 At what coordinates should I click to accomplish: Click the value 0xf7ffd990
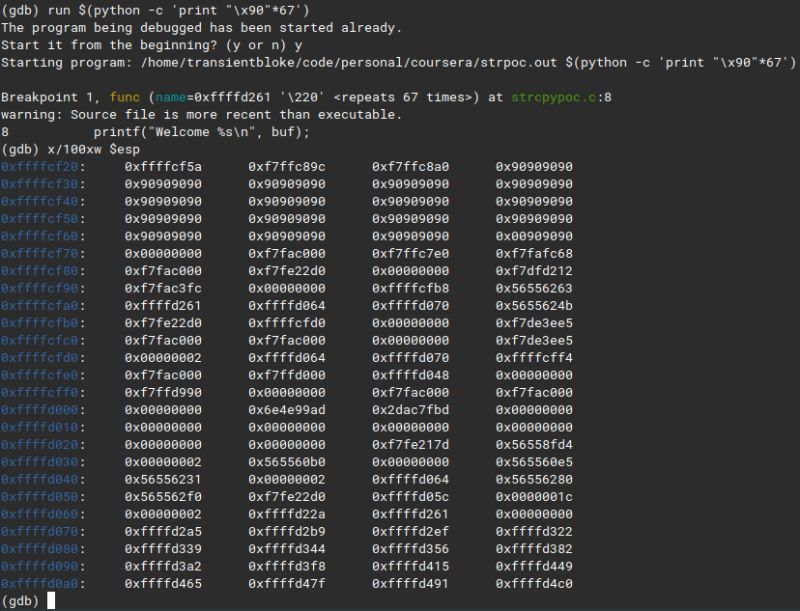pos(163,393)
